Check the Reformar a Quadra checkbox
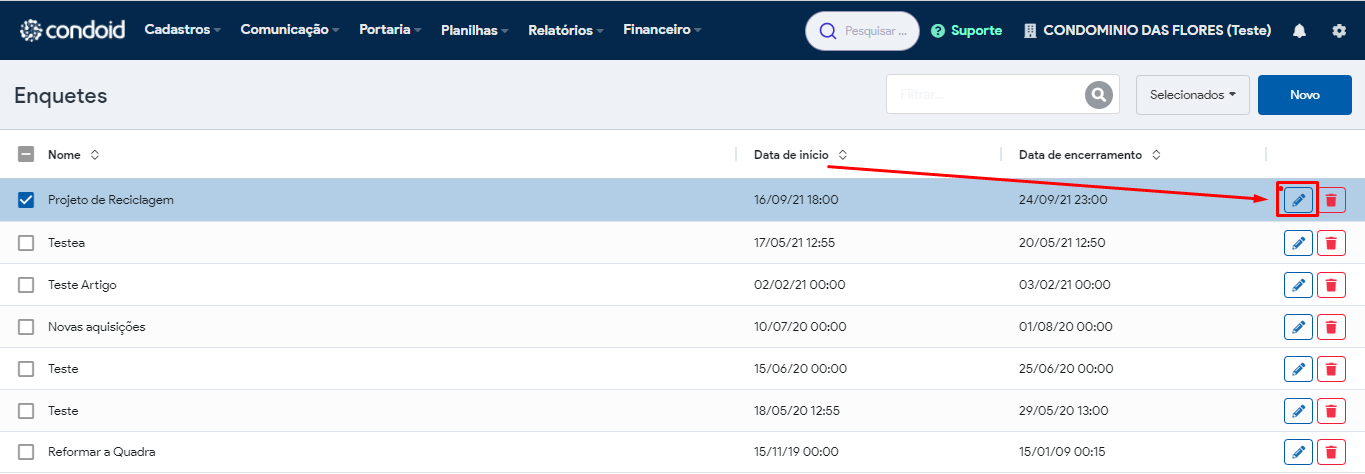Screen dimensions: 1365x474 [x=26, y=452]
